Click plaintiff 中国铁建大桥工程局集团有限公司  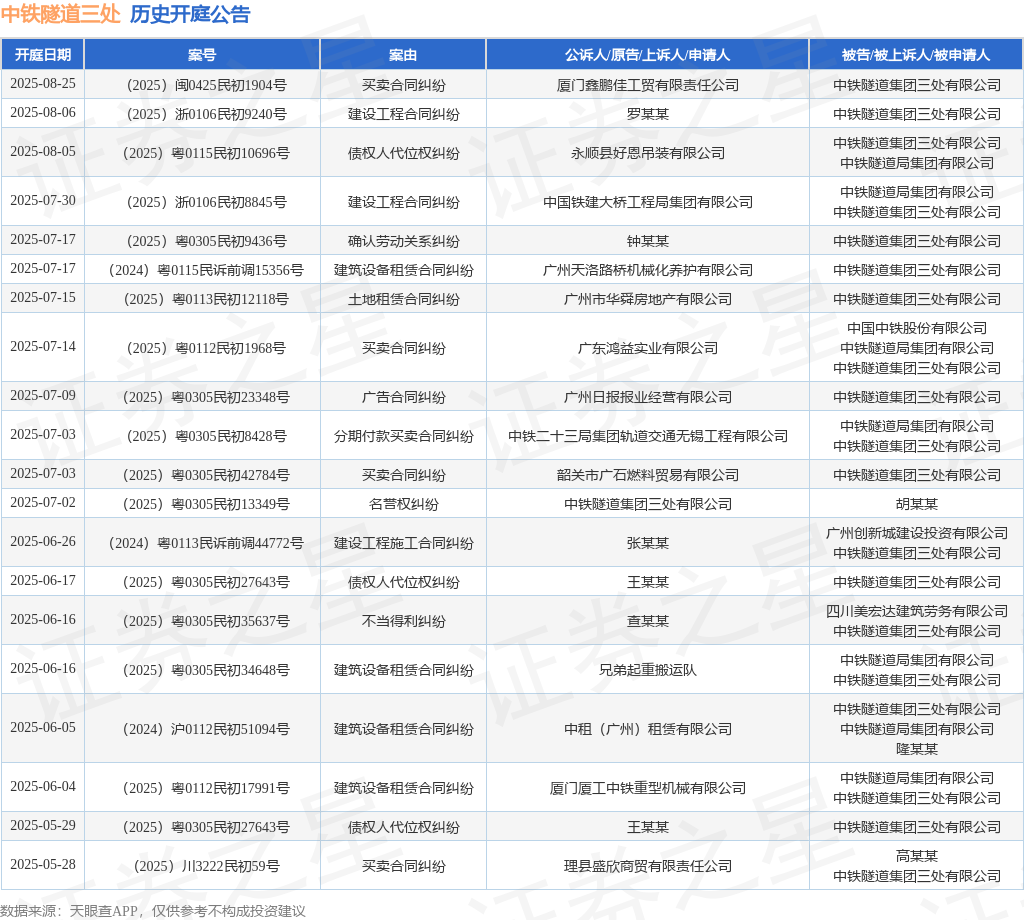click(x=648, y=202)
